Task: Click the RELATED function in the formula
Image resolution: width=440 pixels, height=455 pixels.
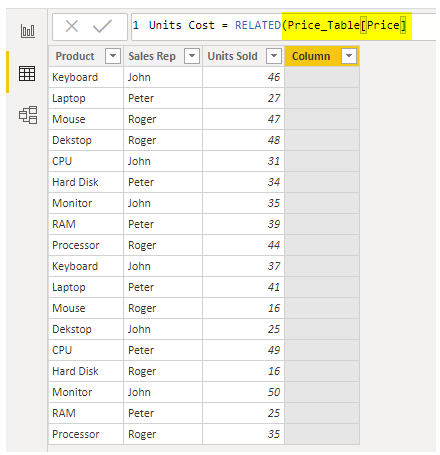Action: pos(258,25)
